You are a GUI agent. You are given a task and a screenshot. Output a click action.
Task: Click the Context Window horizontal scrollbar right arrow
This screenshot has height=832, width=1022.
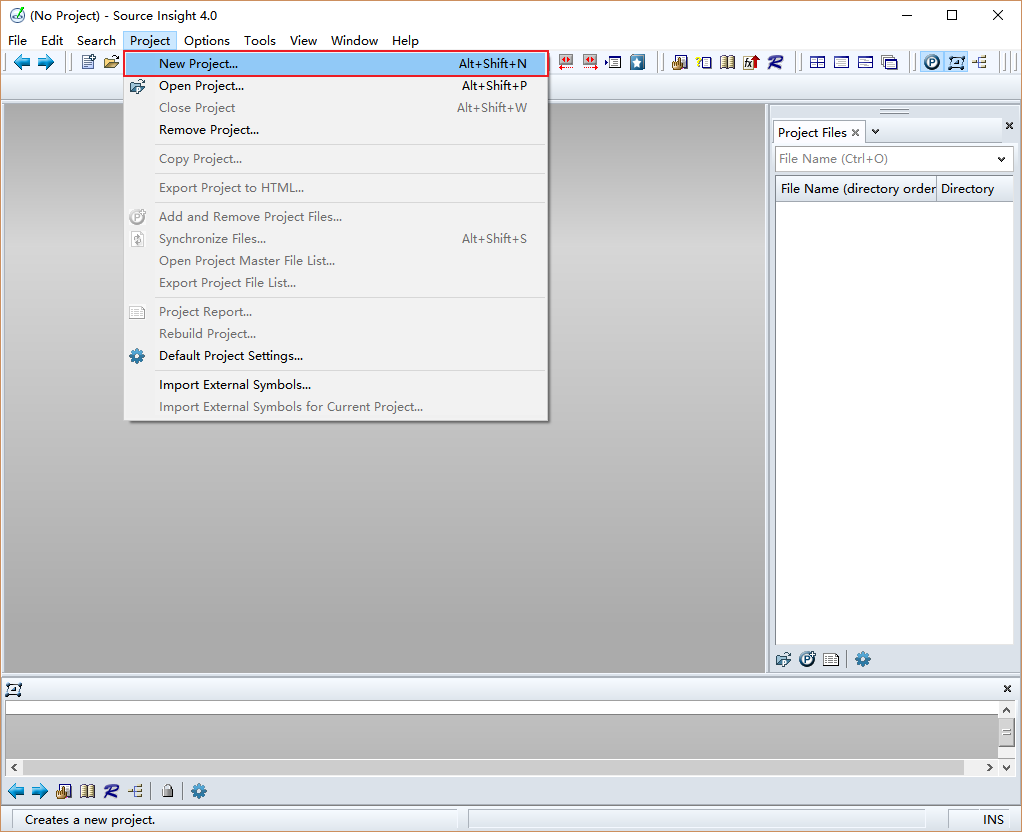989,767
